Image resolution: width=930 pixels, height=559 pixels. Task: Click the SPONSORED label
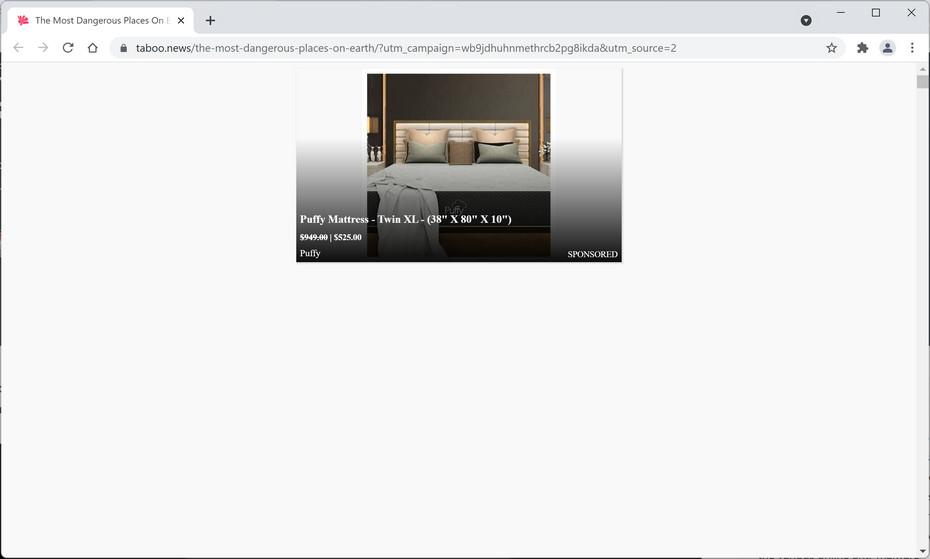tap(593, 254)
